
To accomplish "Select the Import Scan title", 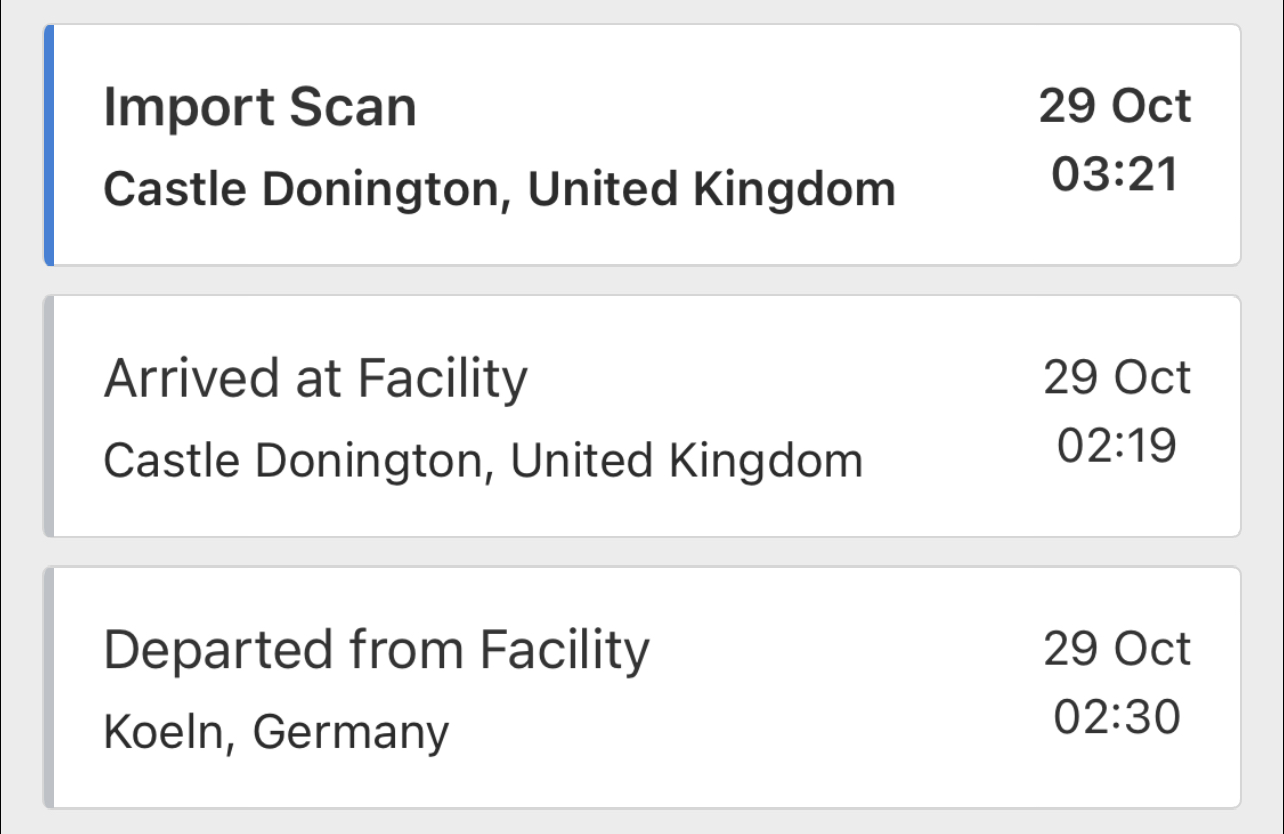I will click(260, 107).
